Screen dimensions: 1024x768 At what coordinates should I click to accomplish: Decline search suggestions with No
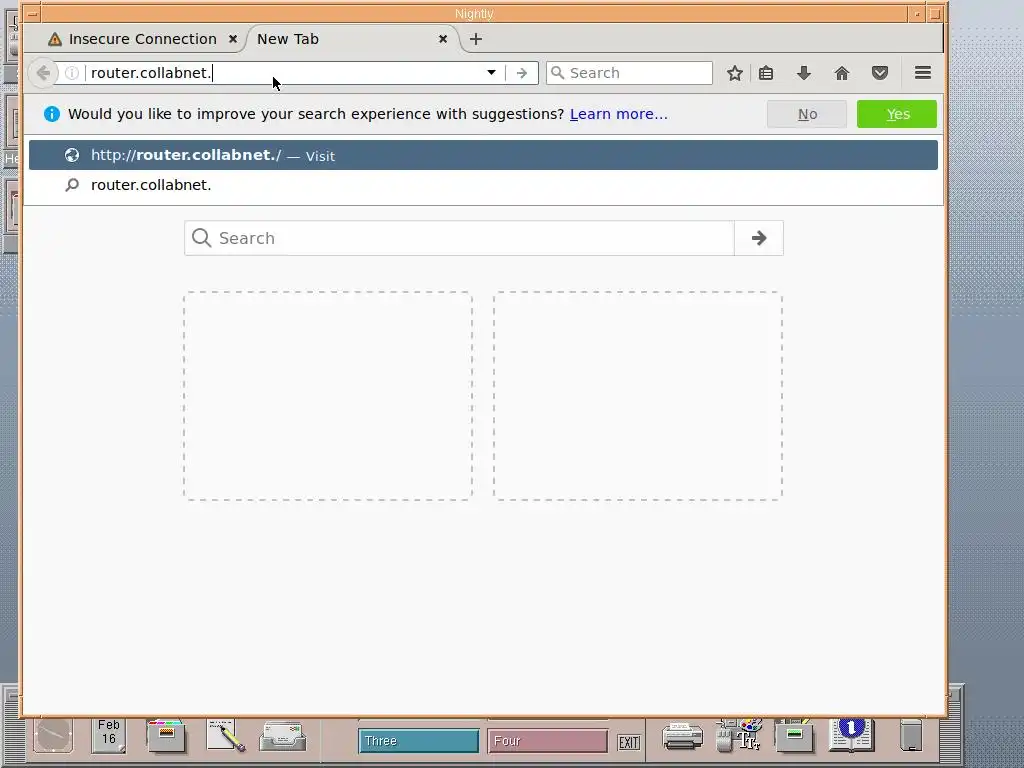pyautogui.click(x=807, y=114)
